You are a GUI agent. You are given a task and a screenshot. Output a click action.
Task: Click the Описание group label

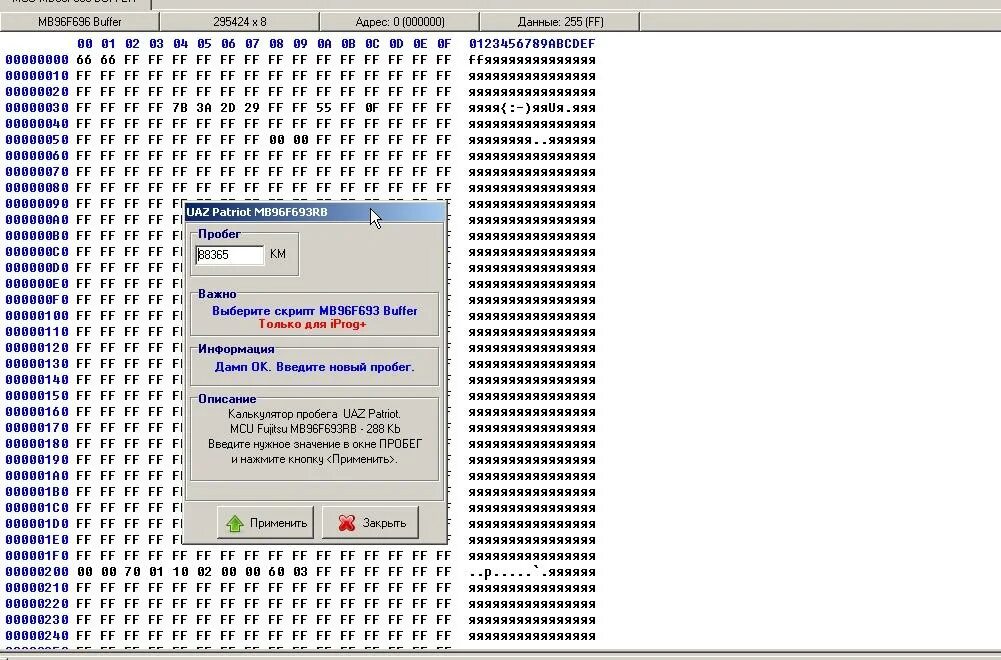tap(227, 399)
